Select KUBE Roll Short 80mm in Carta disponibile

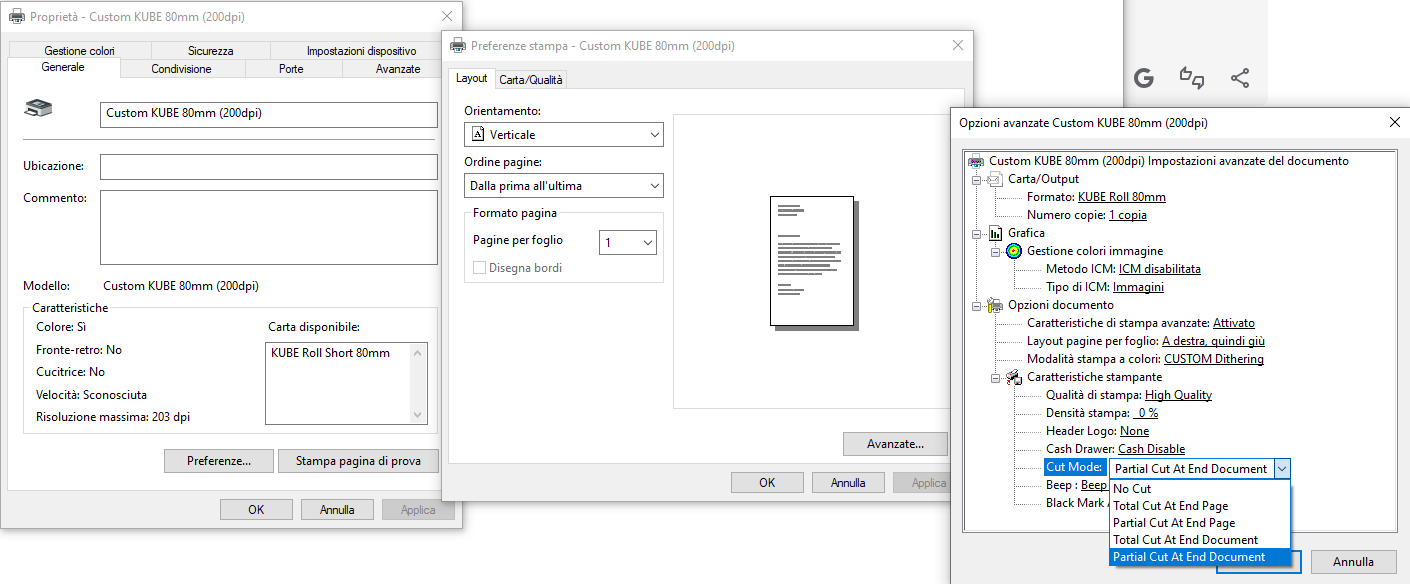(x=330, y=353)
